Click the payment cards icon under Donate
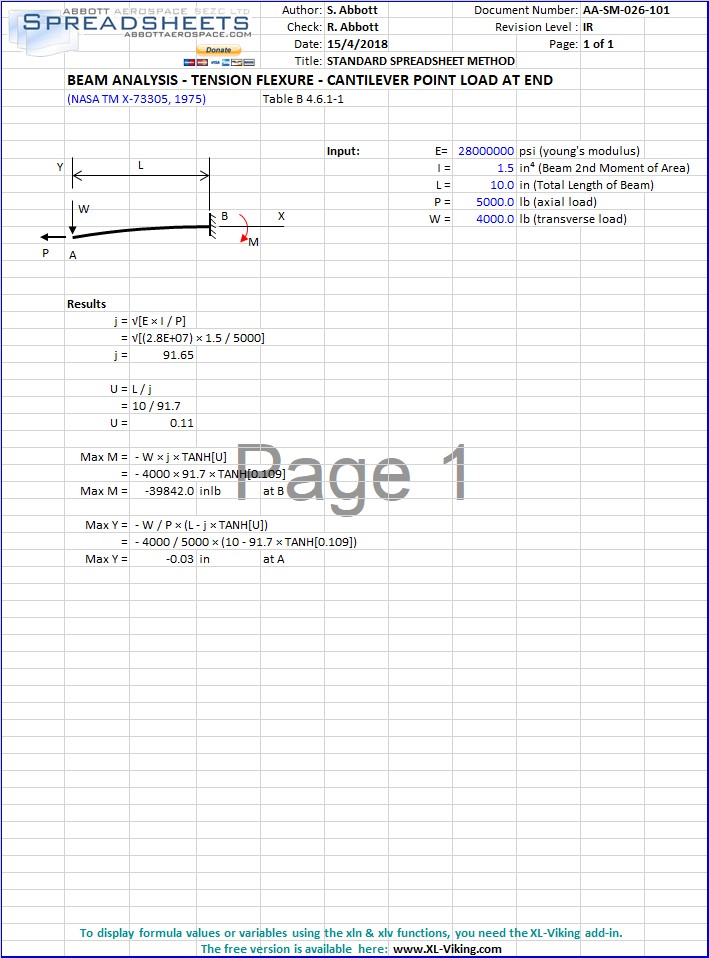 coord(218,61)
